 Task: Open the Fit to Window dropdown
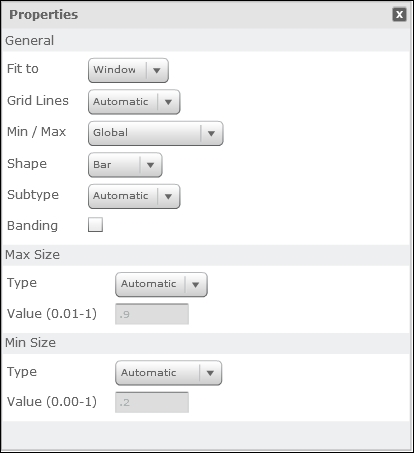point(128,70)
